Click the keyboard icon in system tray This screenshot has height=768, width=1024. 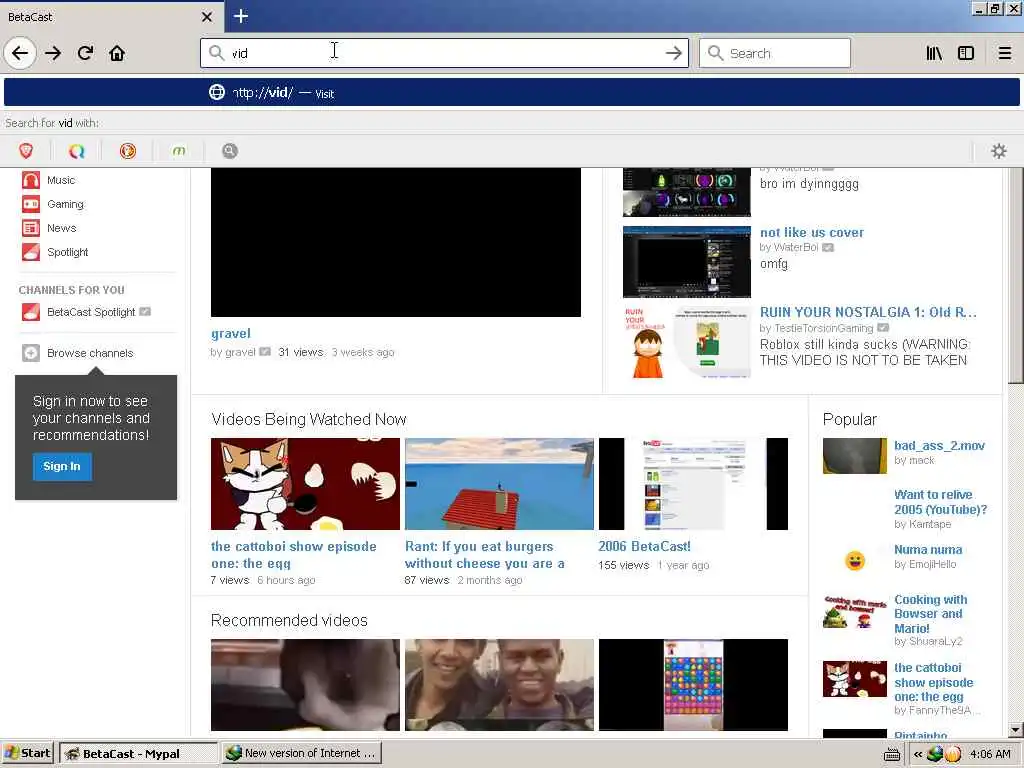point(891,754)
